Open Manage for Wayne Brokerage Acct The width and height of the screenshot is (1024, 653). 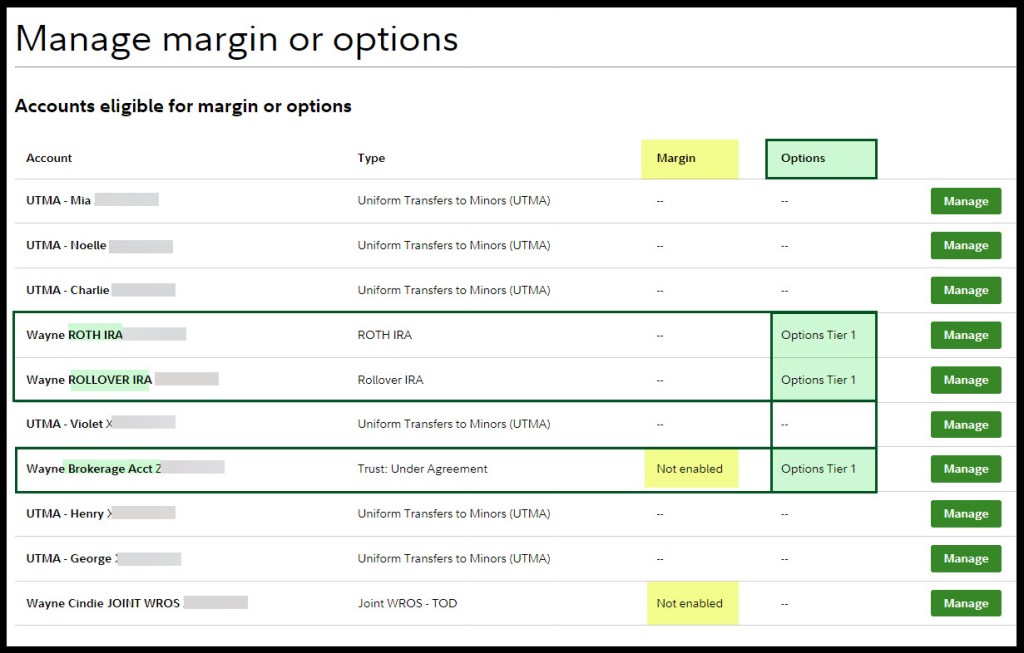(x=965, y=469)
